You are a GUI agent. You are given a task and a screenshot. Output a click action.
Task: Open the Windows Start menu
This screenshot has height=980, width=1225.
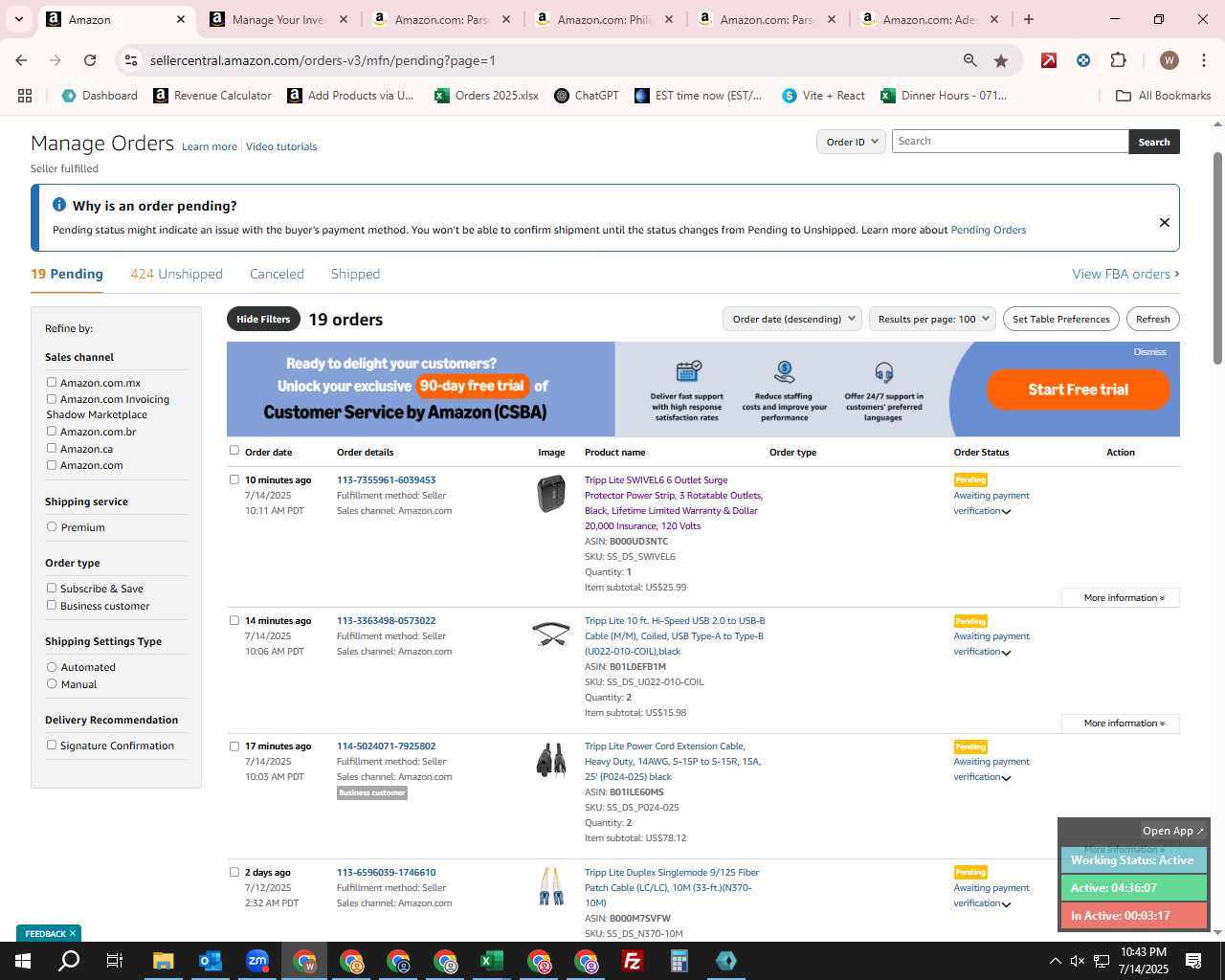[23, 961]
